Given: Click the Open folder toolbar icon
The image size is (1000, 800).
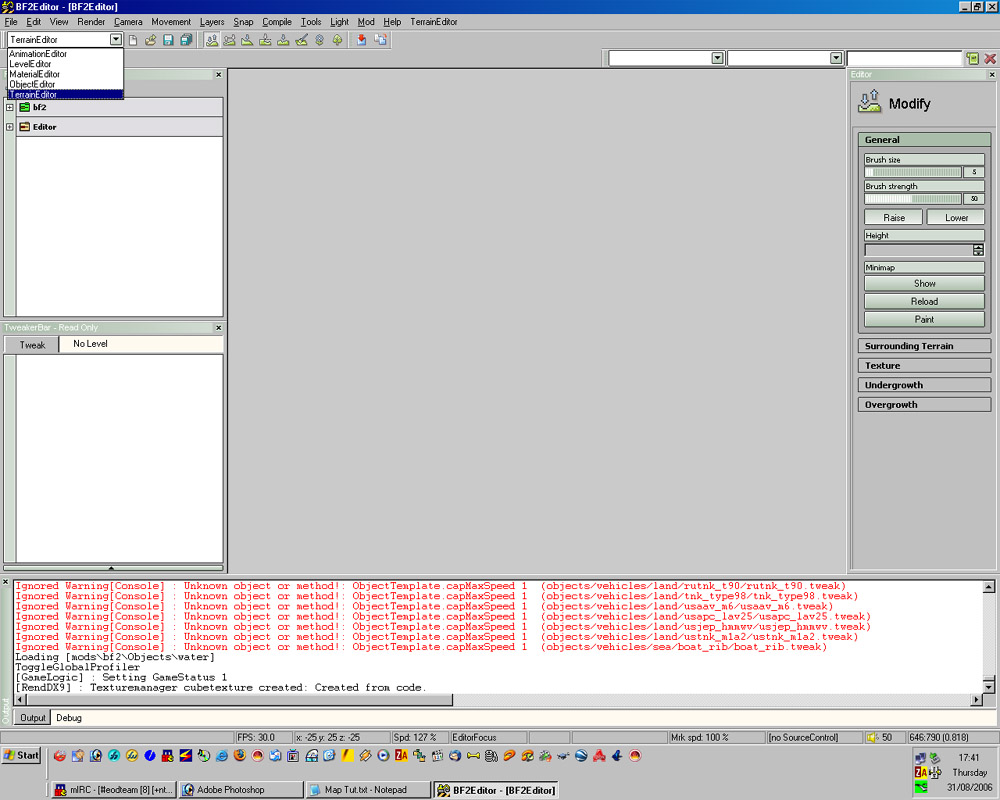Looking at the screenshot, I should [151, 40].
